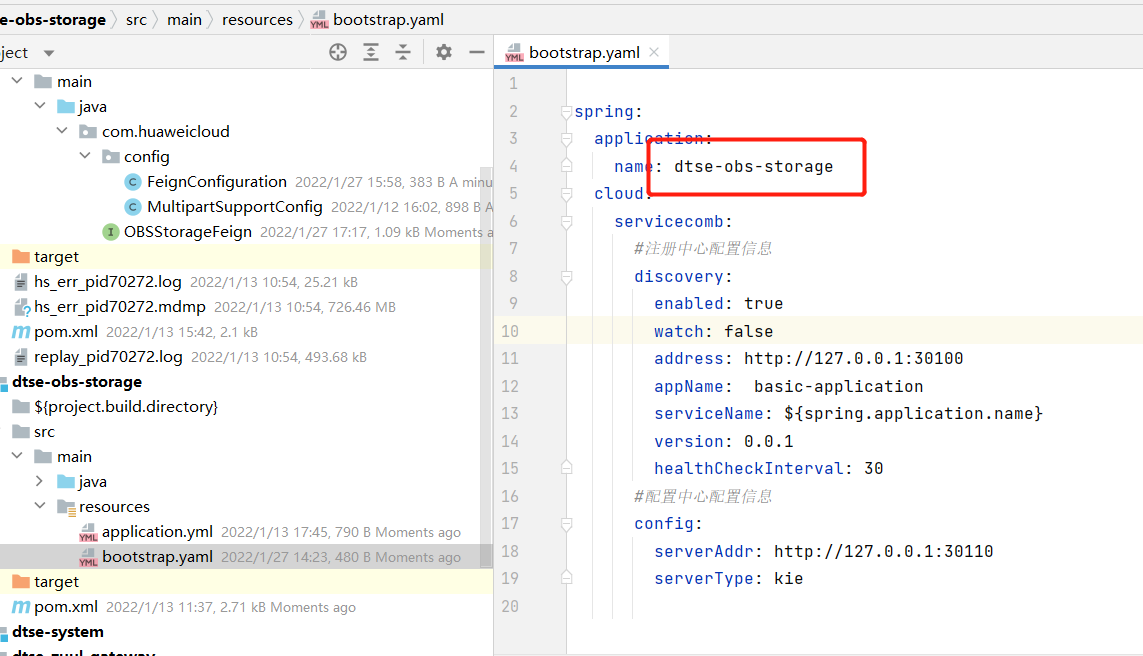Screen dimensions: 1143x656
Task: Open application.yml in the project tree
Action: 157,532
